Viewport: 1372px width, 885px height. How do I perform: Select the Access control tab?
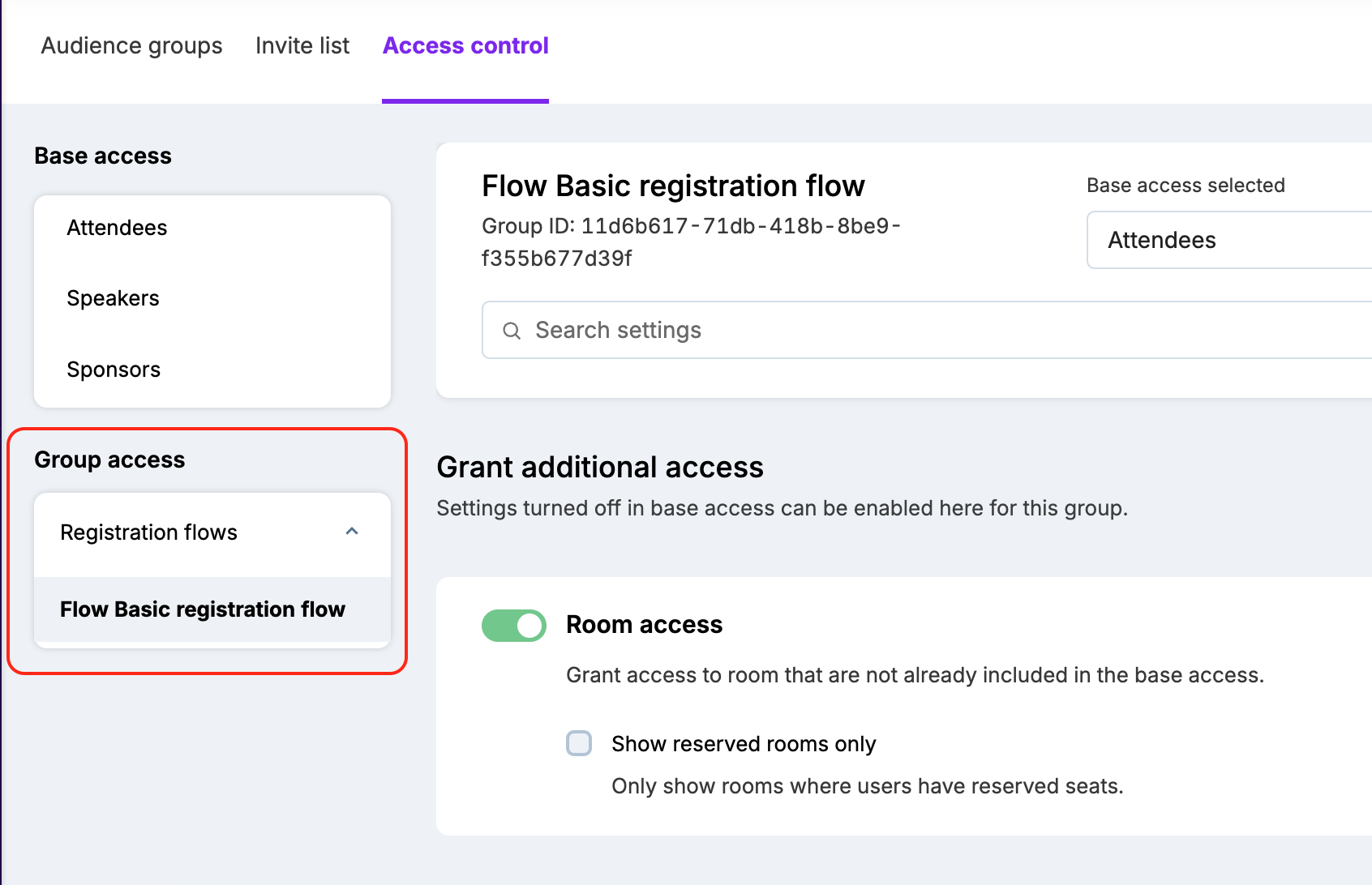click(465, 46)
